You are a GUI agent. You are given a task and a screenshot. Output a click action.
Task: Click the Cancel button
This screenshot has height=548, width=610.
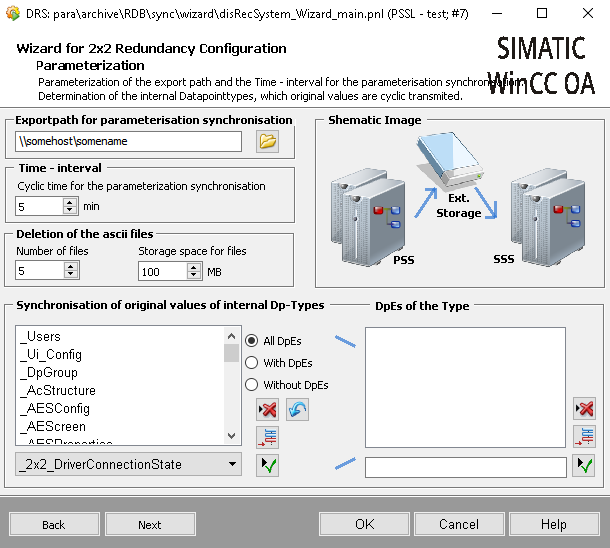tap(459, 524)
